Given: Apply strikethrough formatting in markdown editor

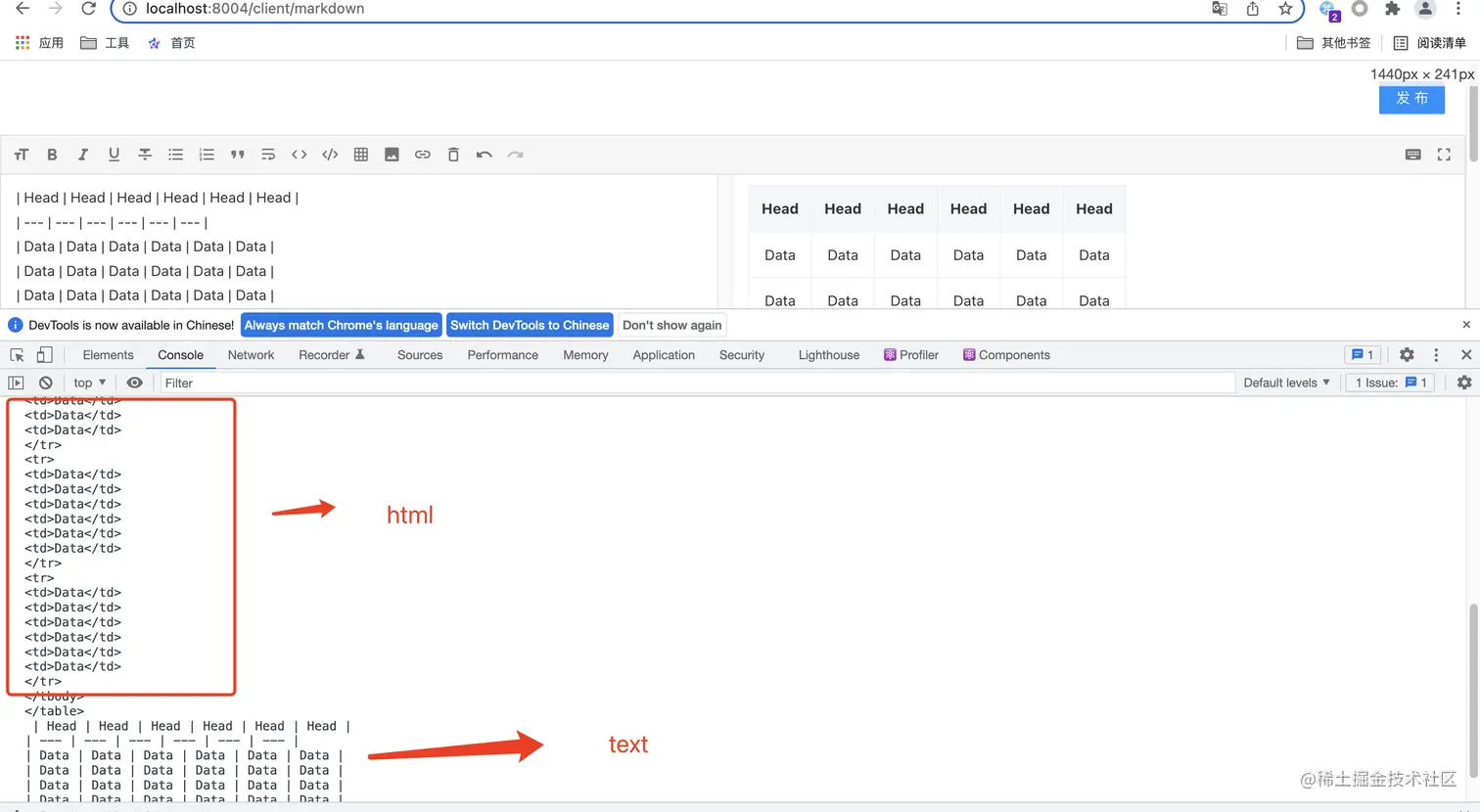Looking at the screenshot, I should pyautogui.click(x=145, y=155).
